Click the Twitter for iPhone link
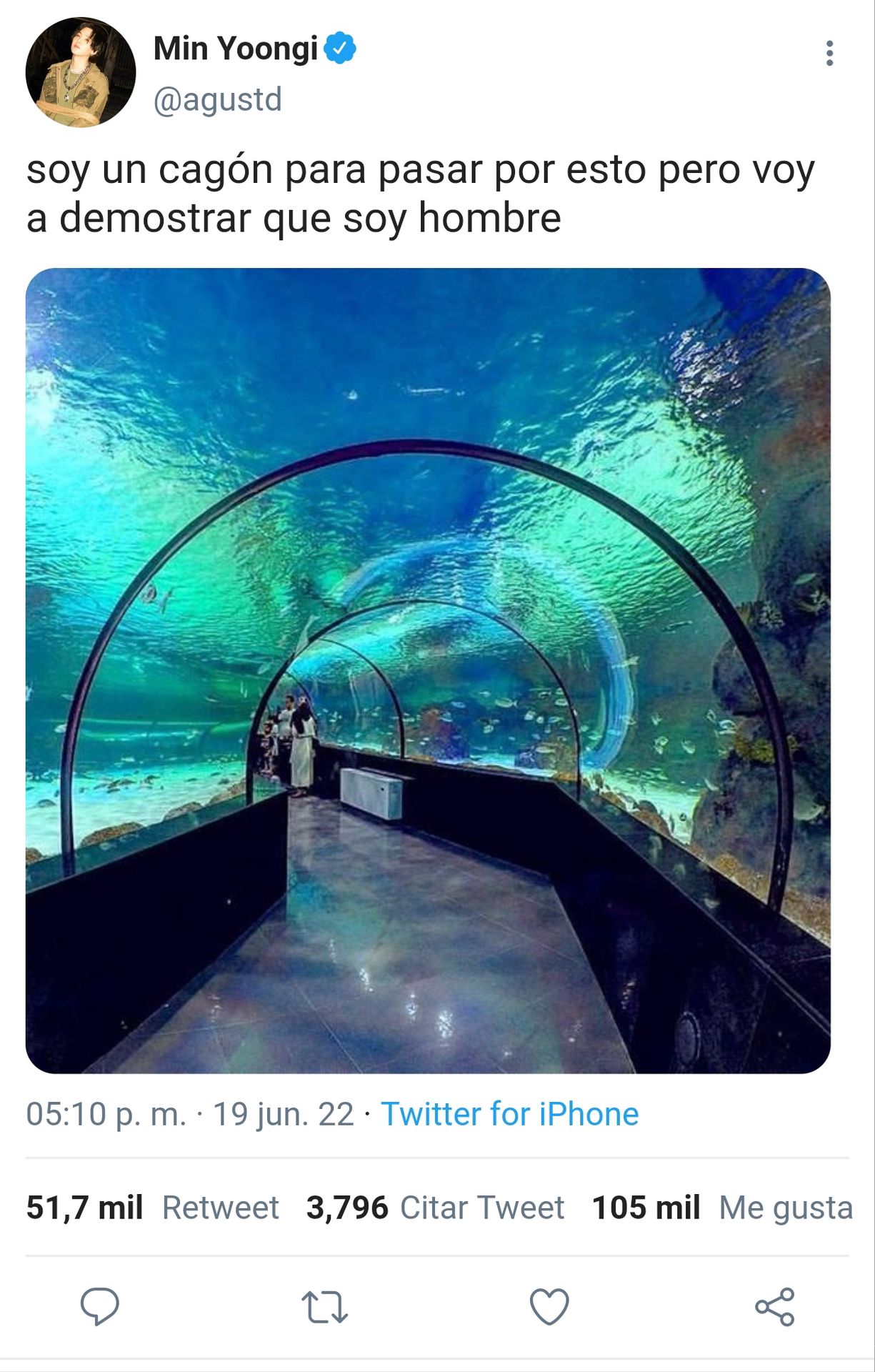This screenshot has height=1372, width=875. tap(510, 1114)
